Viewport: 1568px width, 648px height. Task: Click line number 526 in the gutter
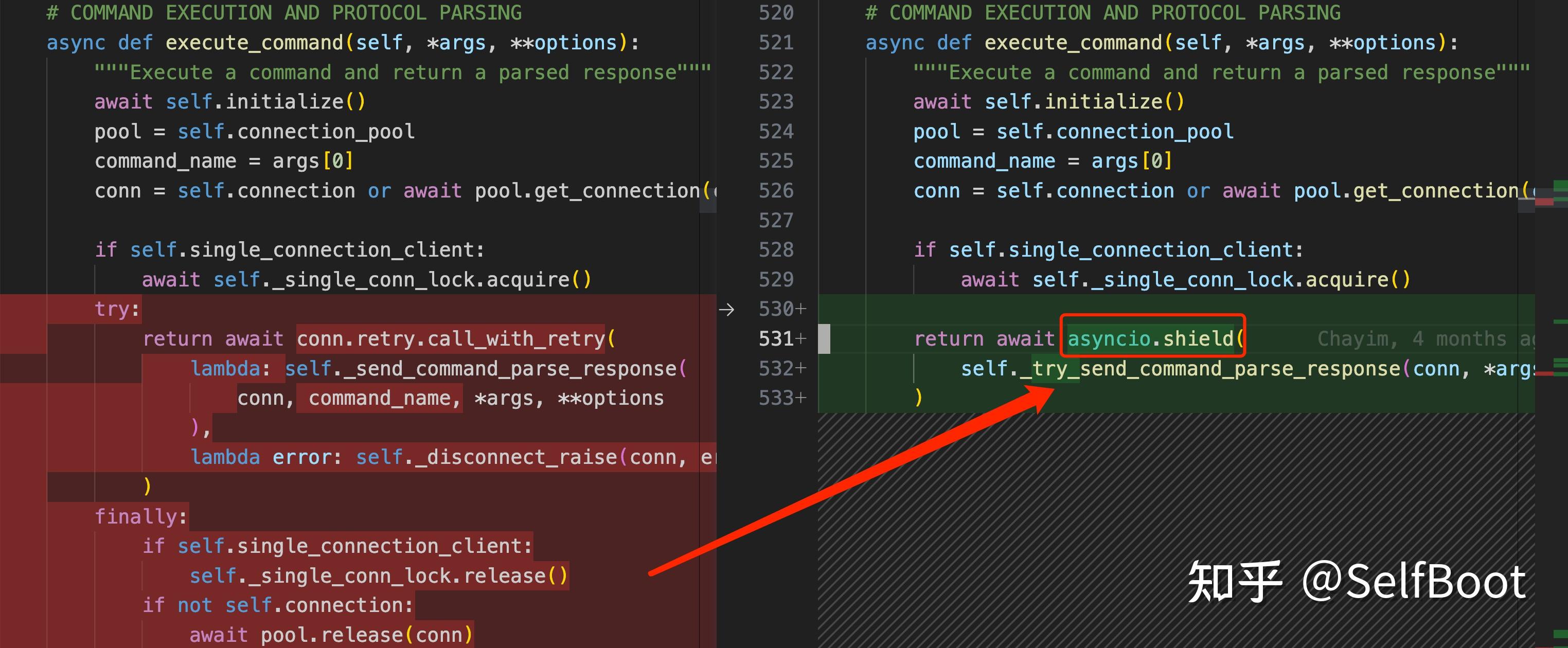point(776,191)
